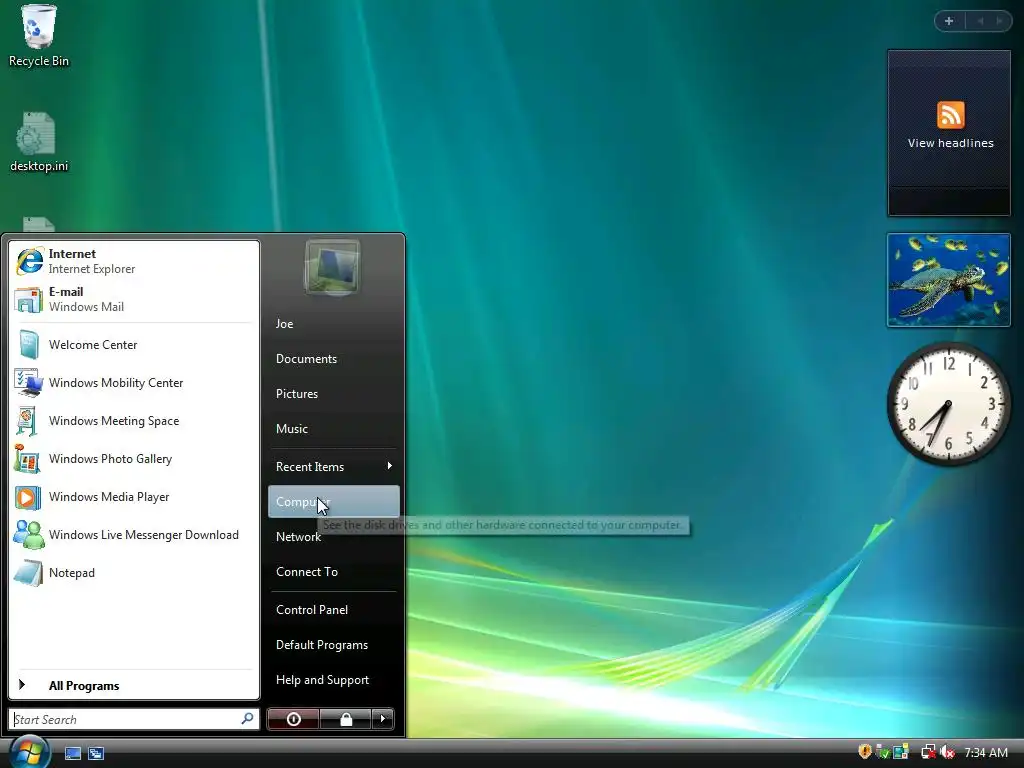
Task: Open Default Programs
Action: tap(333, 645)
